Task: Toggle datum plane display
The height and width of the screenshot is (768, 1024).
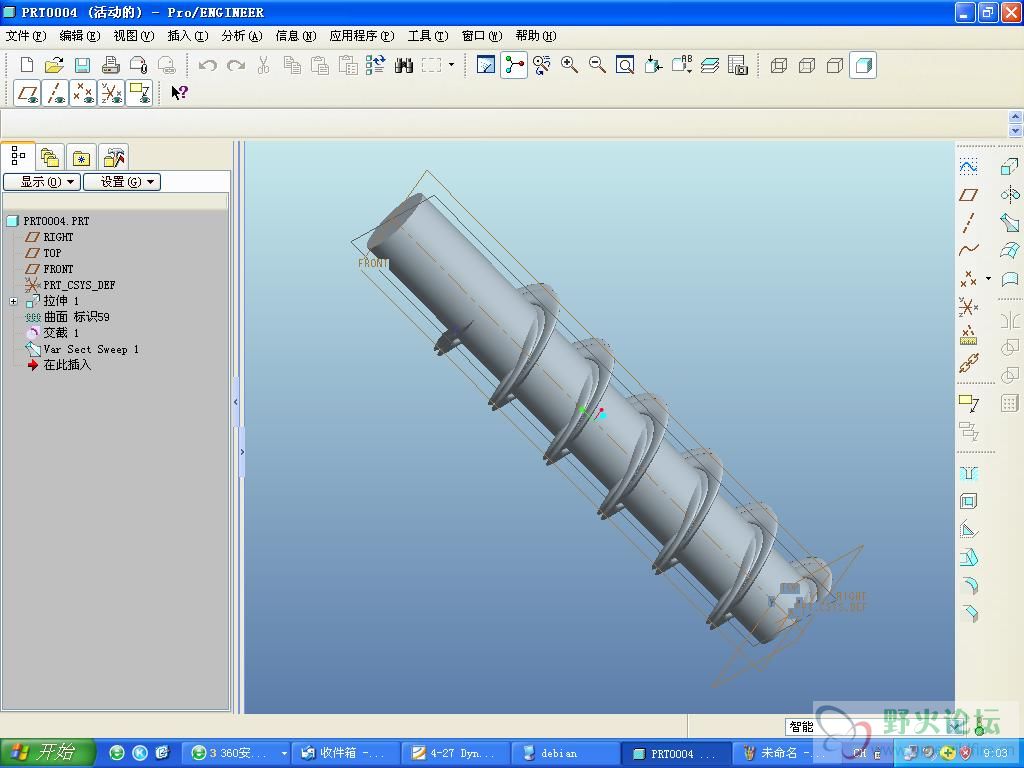Action: coord(27,93)
